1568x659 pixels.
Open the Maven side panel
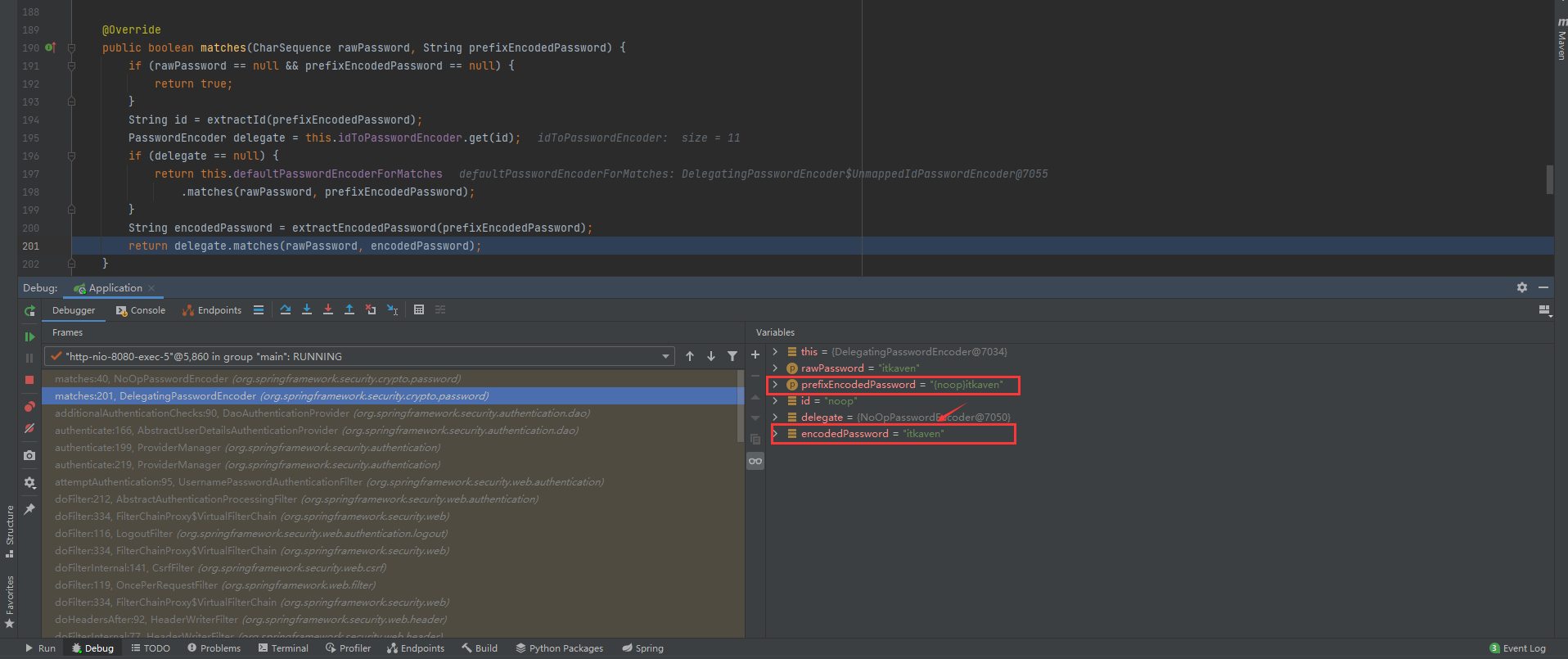pos(1561,39)
